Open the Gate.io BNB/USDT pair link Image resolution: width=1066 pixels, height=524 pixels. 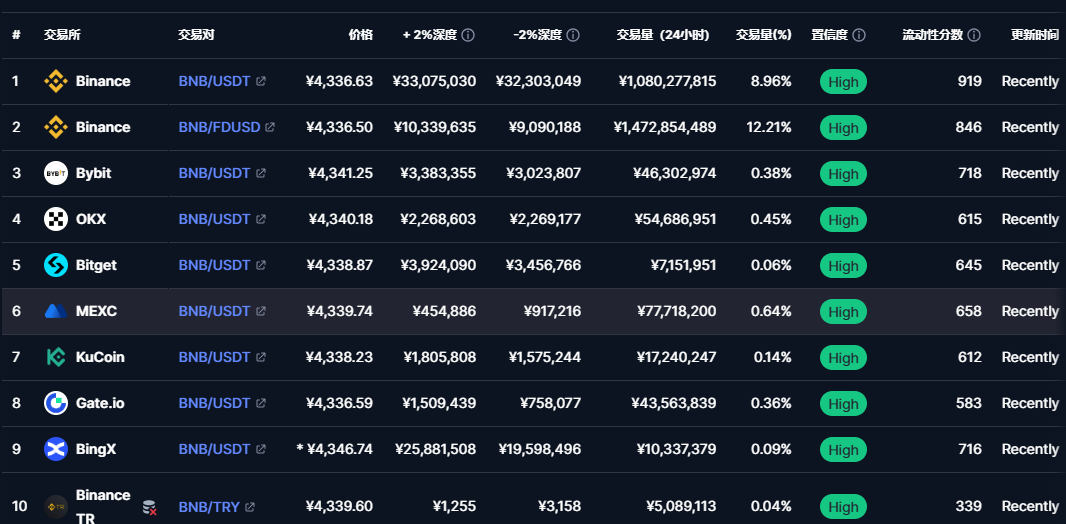click(x=214, y=403)
